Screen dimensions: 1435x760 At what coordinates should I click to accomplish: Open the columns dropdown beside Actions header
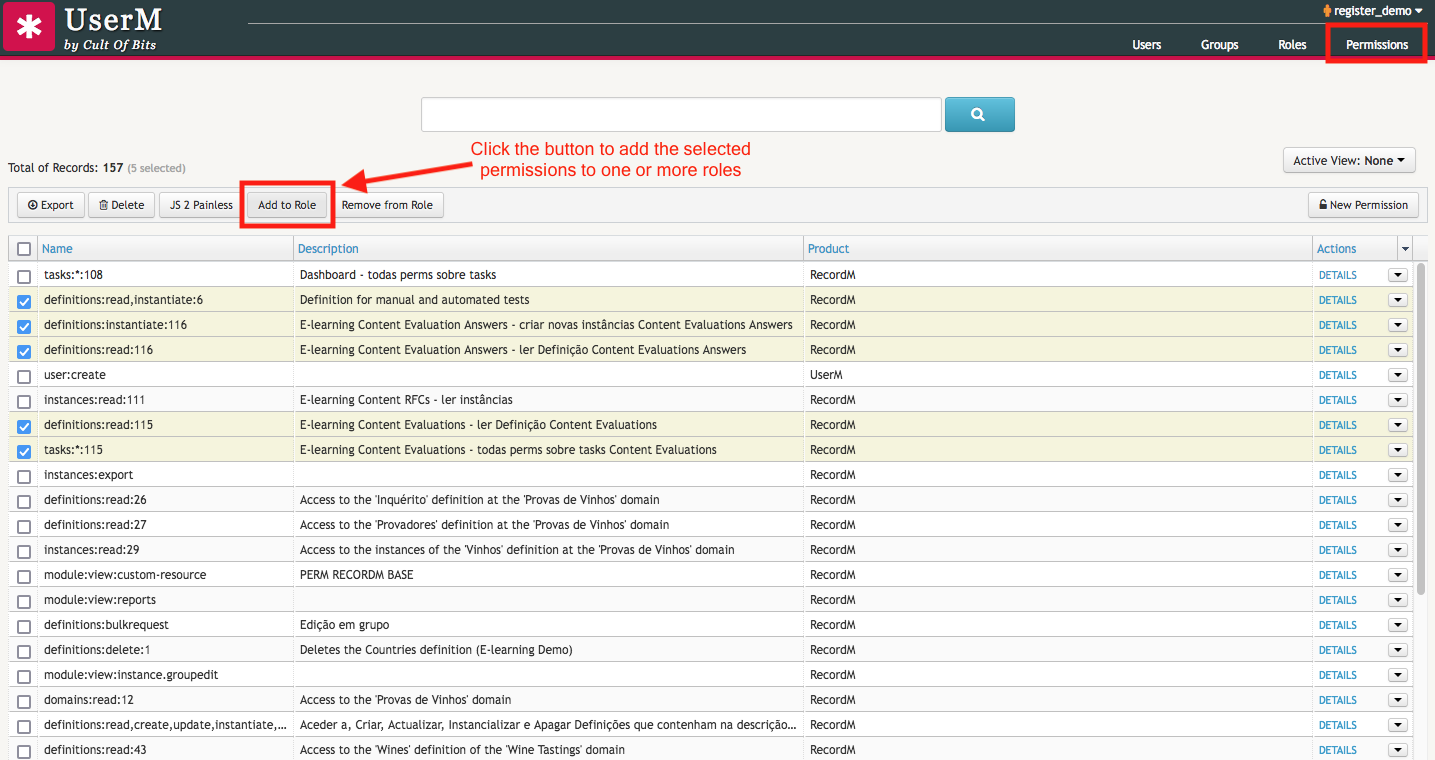coord(1405,249)
